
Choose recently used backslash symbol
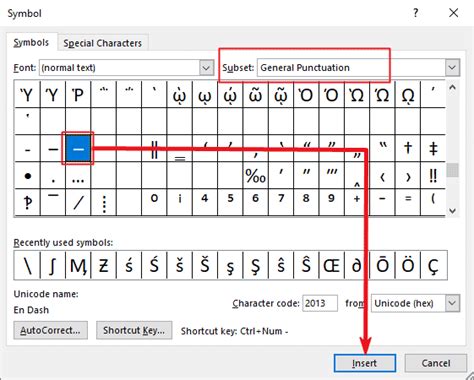click(x=27, y=266)
